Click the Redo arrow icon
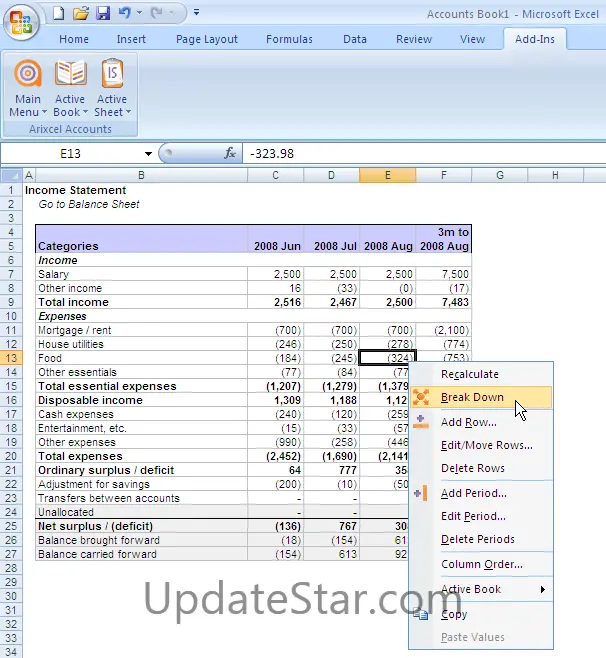Screen dimensions: 606x658 coord(157,13)
